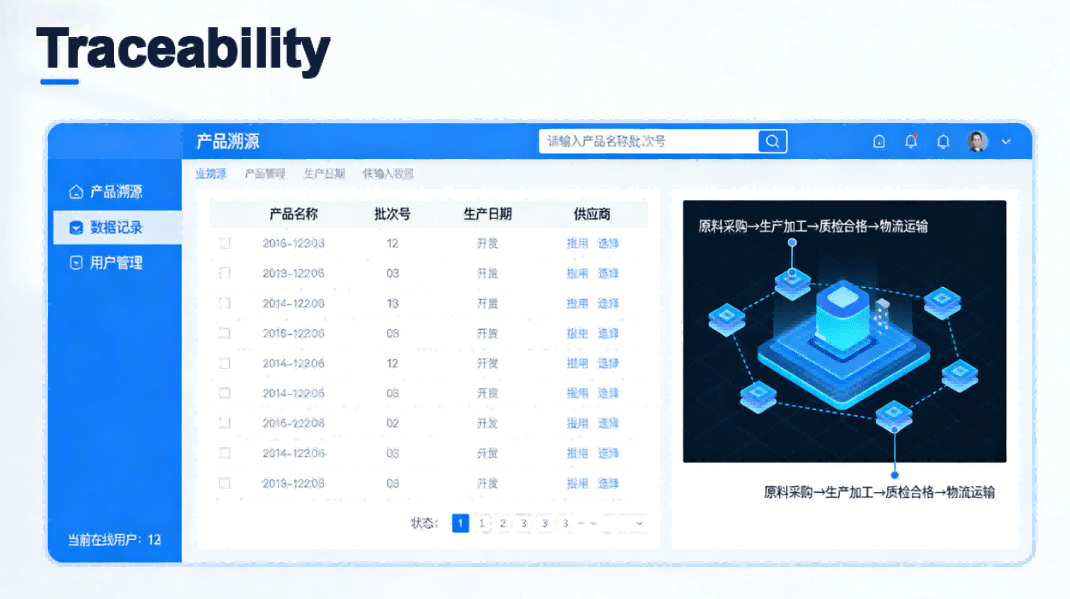Open 用户管理 from the sidebar
The width and height of the screenshot is (1070, 599).
click(x=113, y=262)
